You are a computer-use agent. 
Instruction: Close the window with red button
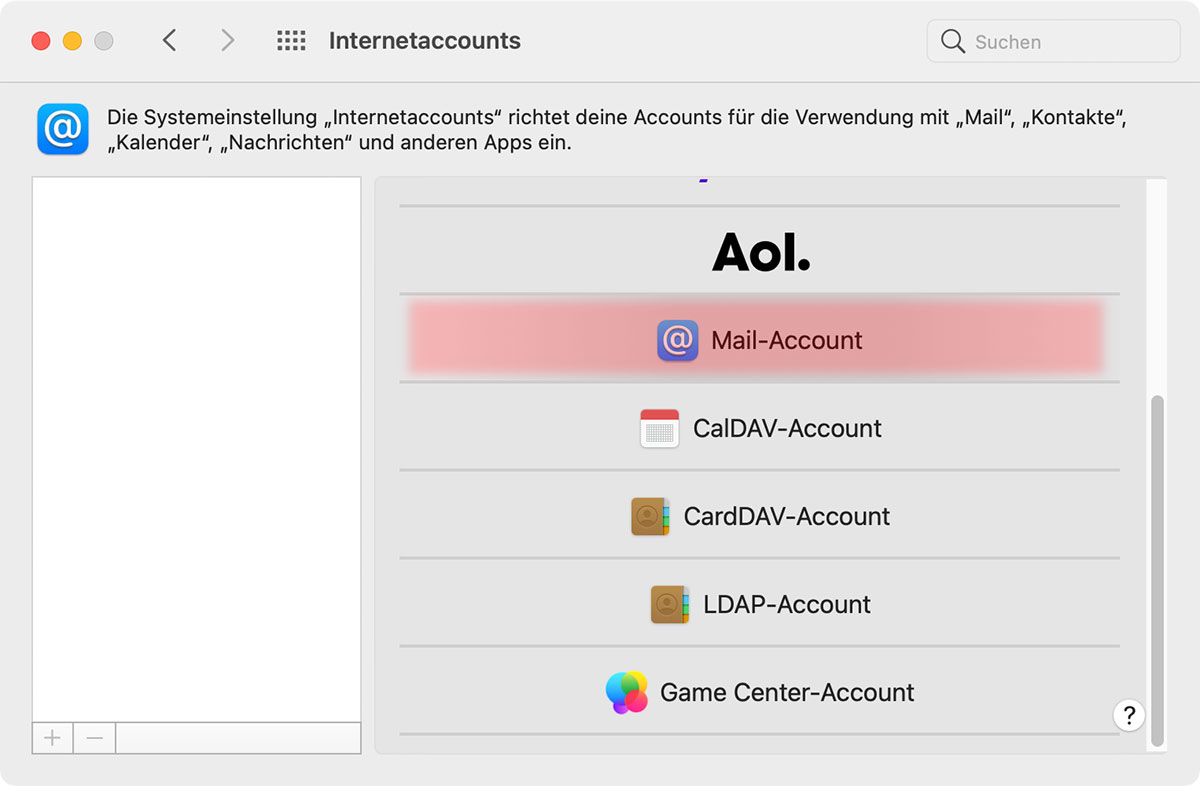[41, 41]
